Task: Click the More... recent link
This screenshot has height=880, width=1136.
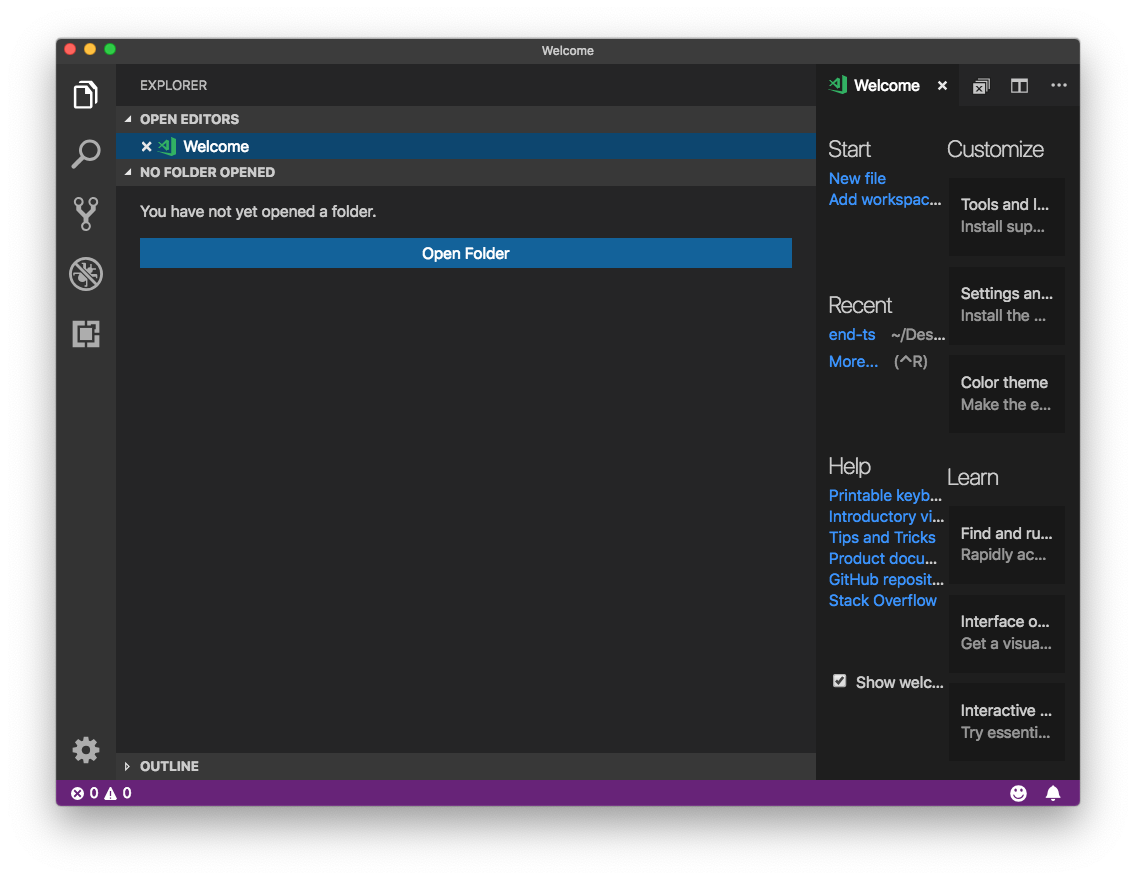Action: 853,361
